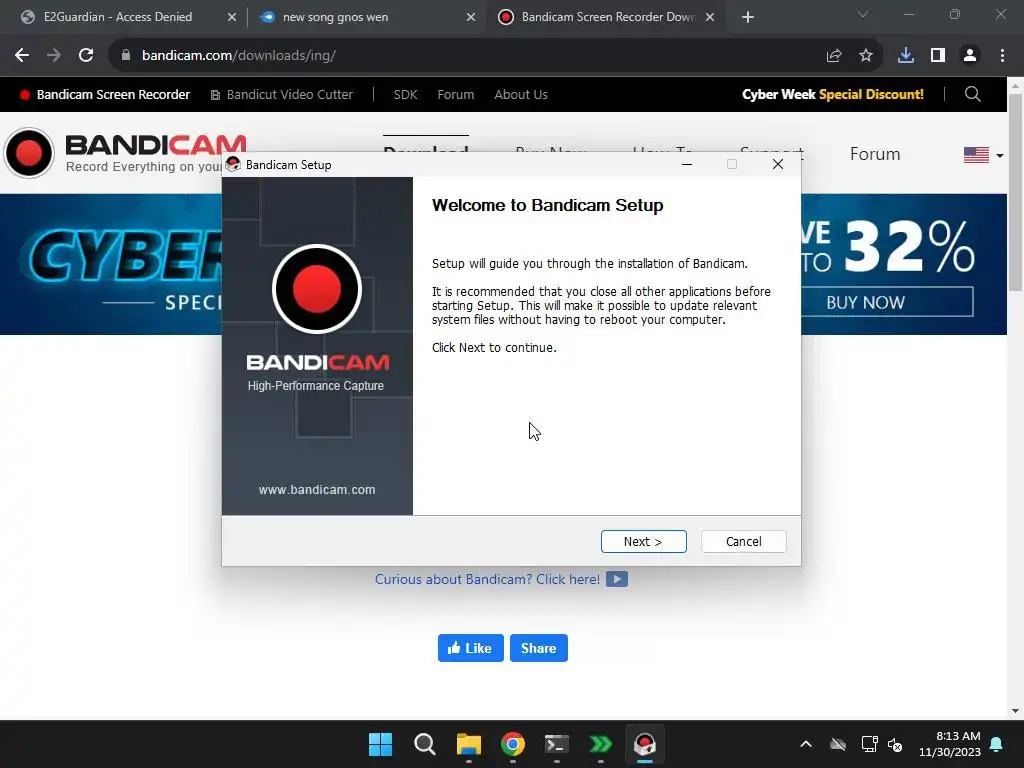Open green arrows app in taskbar

click(600, 744)
